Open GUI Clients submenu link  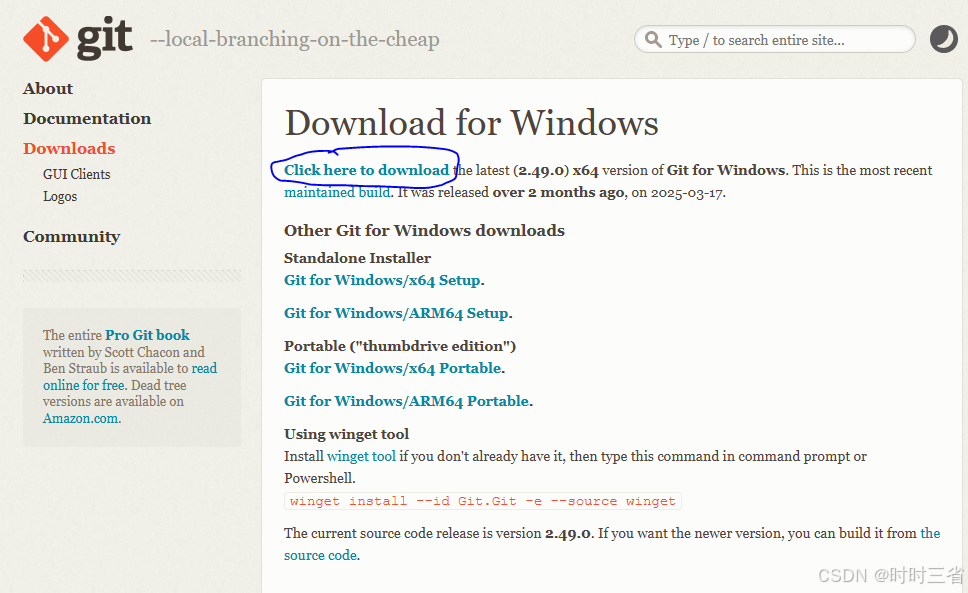[x=77, y=175]
